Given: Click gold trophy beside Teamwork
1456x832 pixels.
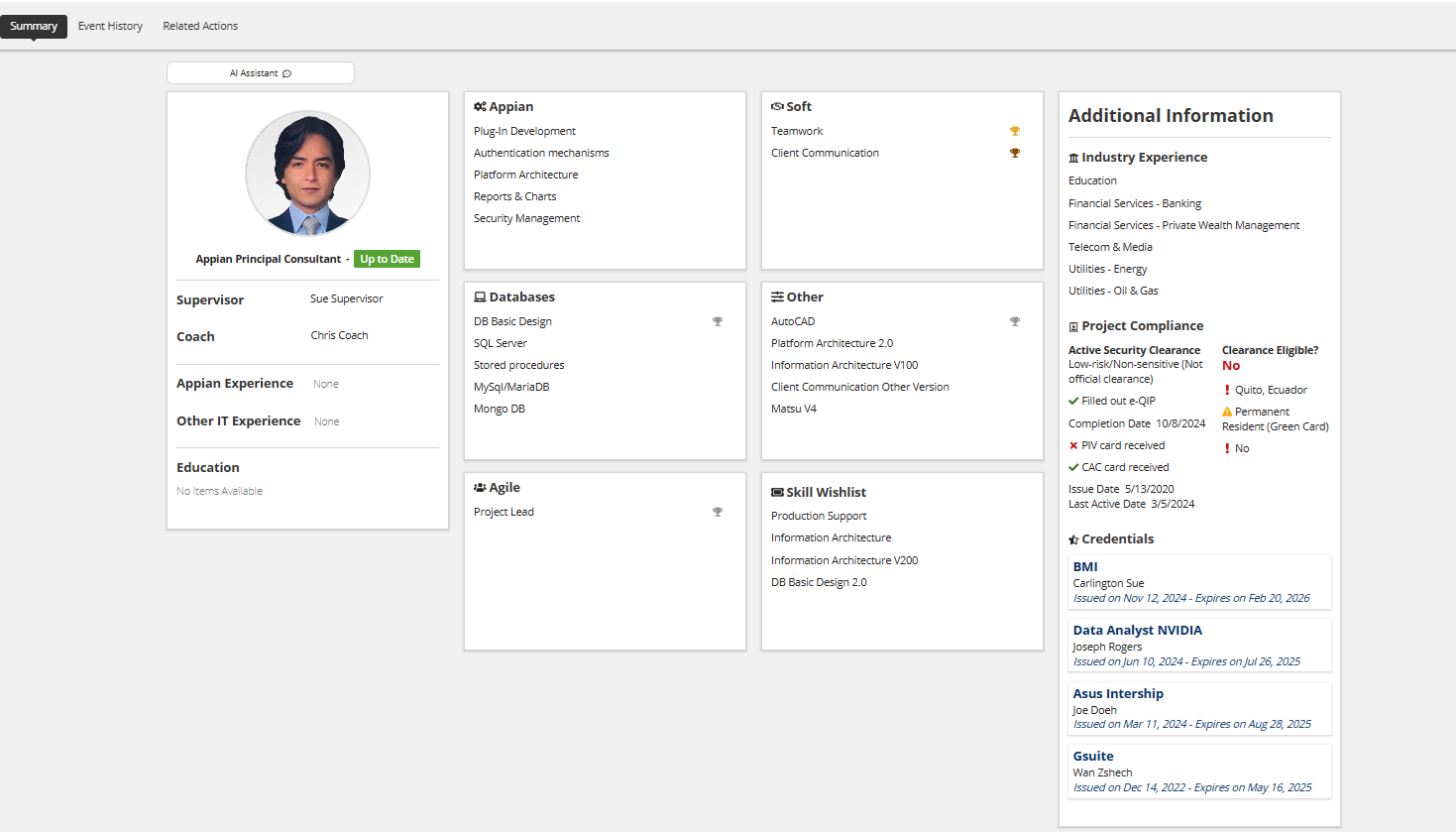Looking at the screenshot, I should point(1015,131).
